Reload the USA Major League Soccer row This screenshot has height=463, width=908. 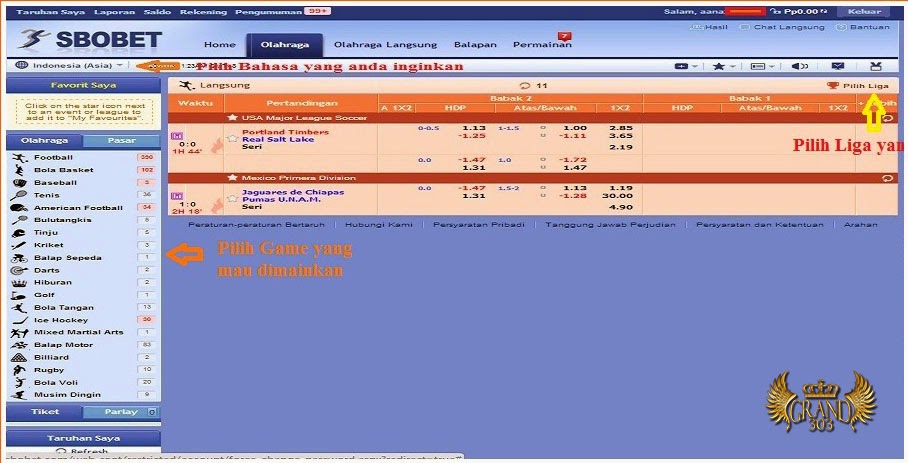pos(887,118)
